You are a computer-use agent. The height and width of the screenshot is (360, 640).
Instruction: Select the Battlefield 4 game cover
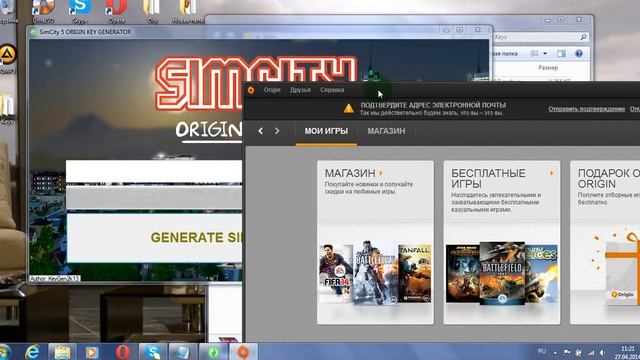pos(375,273)
